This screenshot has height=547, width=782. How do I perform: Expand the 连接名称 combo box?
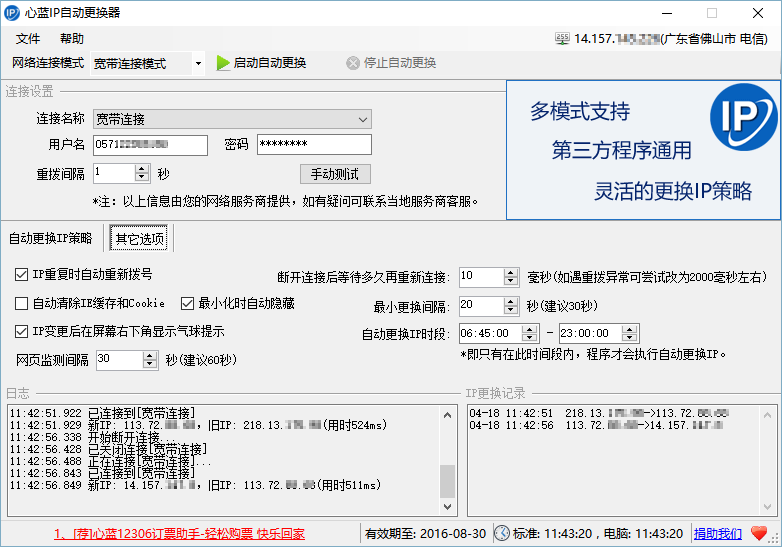coord(363,119)
